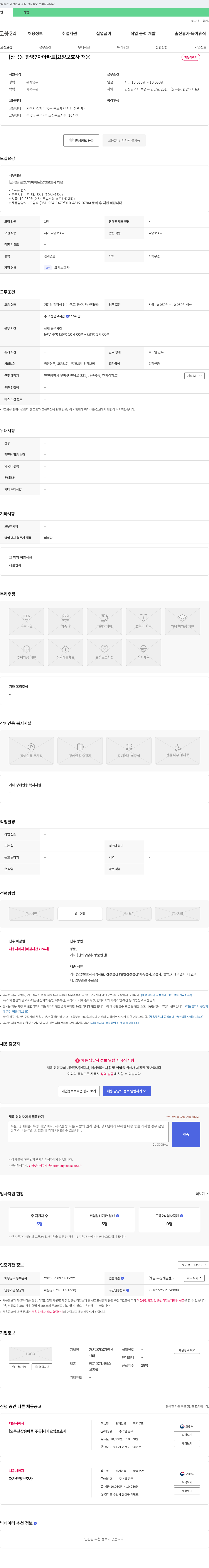Click 요약보기 for 오목천상송마을 posting

(x=187, y=1435)
